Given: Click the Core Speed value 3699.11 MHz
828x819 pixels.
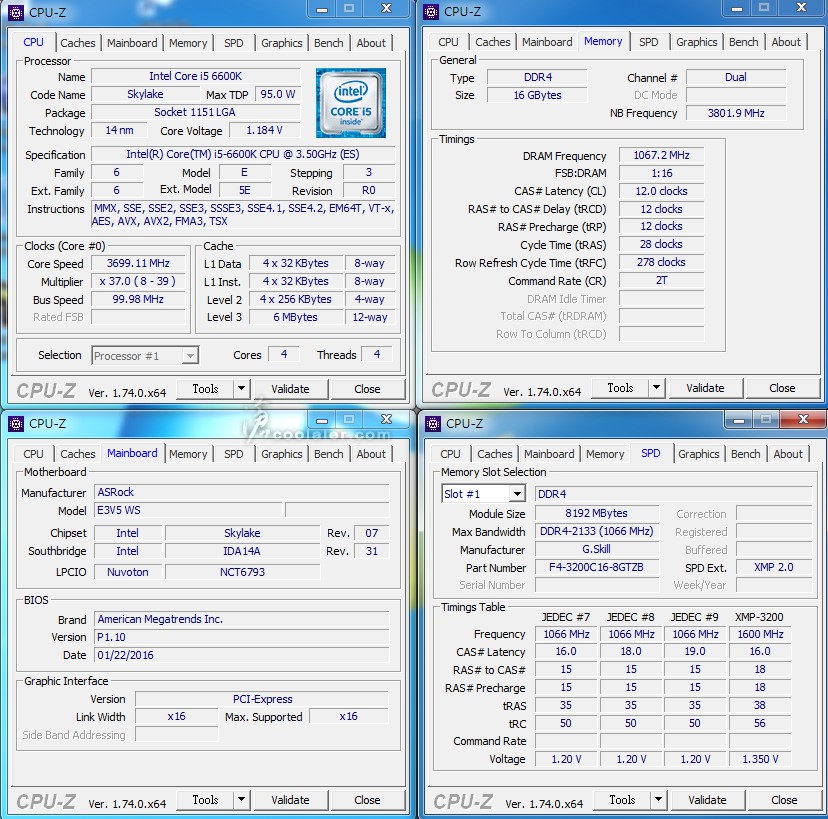Looking at the screenshot, I should [x=138, y=263].
